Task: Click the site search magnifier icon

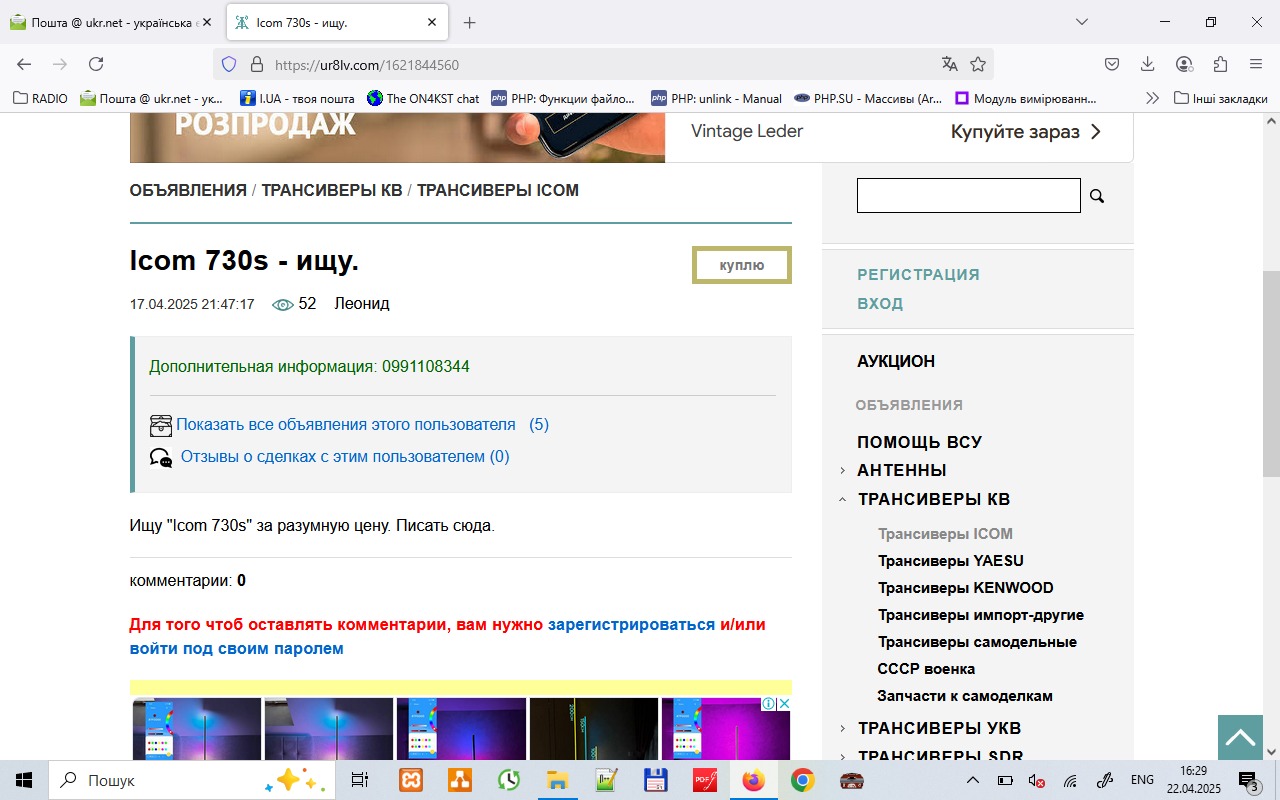Action: point(1097,196)
